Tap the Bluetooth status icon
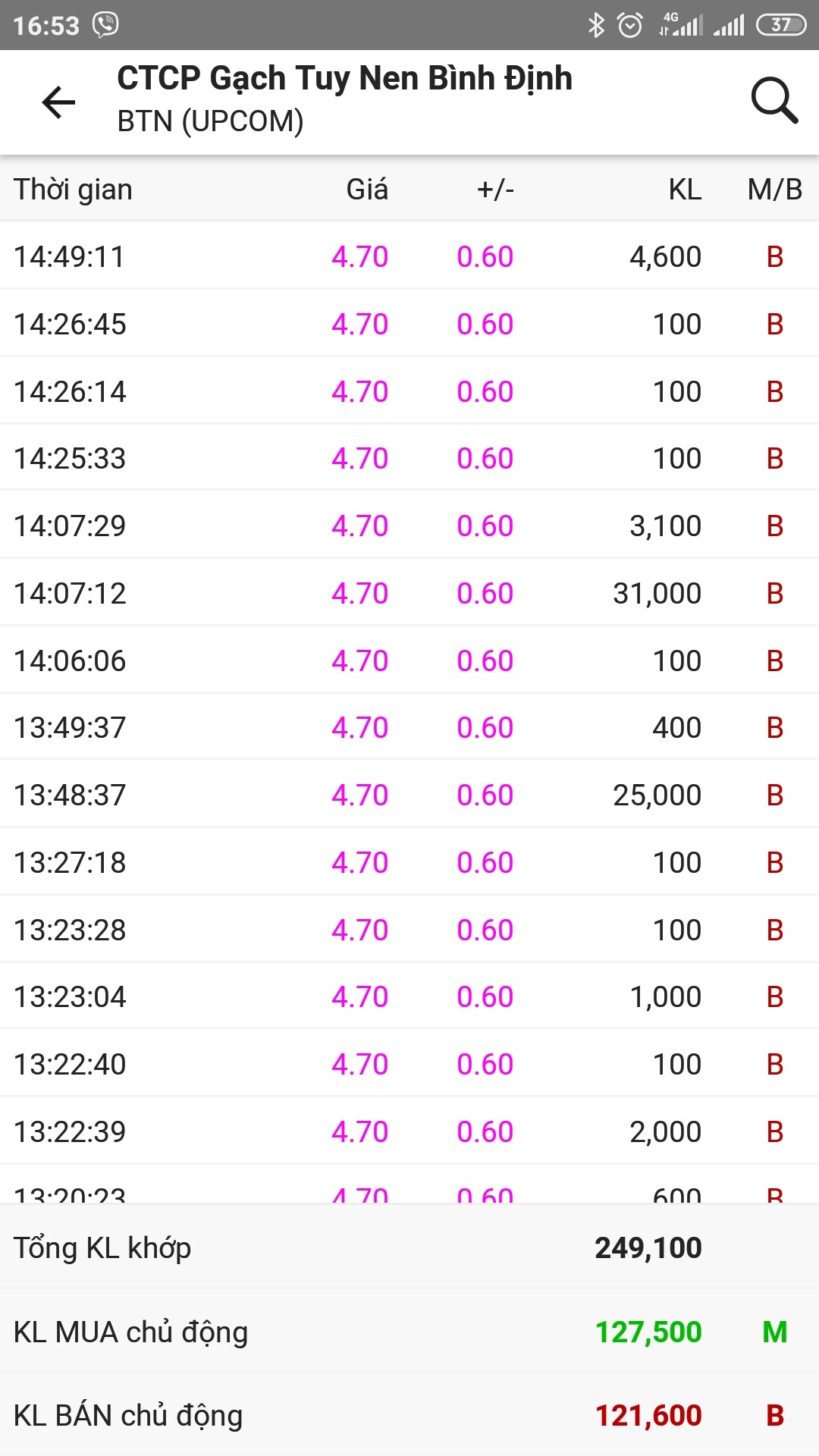The width and height of the screenshot is (819, 1456). [x=597, y=25]
